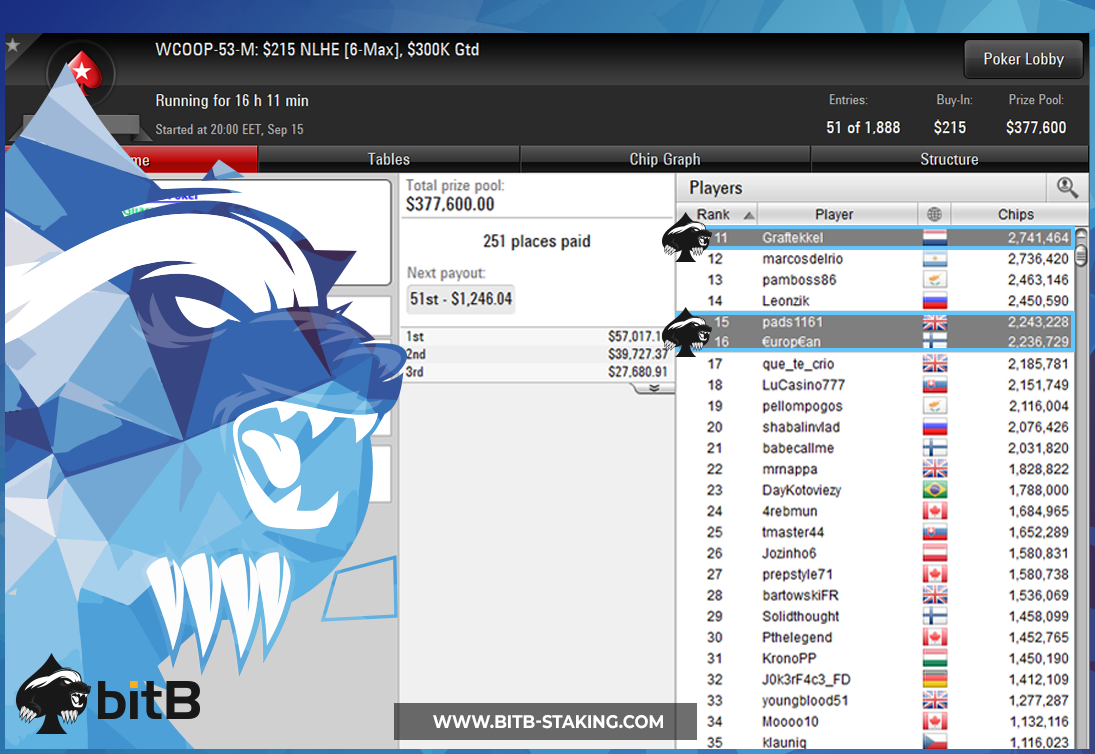Viewport: 1095px width, 754px height.
Task: Click entries count 51 of 1,888
Action: 863,128
